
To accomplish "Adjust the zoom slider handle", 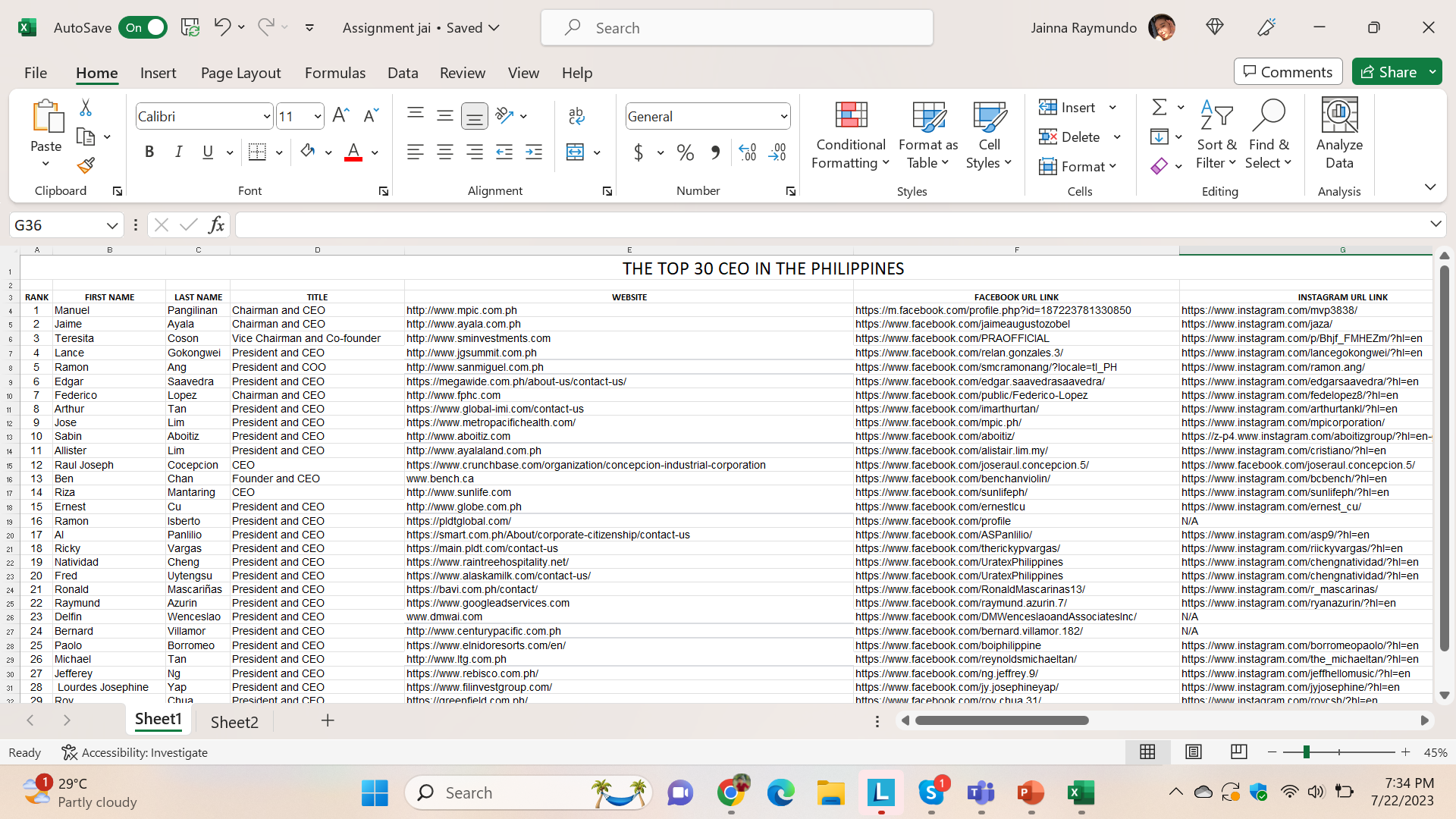I will click(1306, 752).
